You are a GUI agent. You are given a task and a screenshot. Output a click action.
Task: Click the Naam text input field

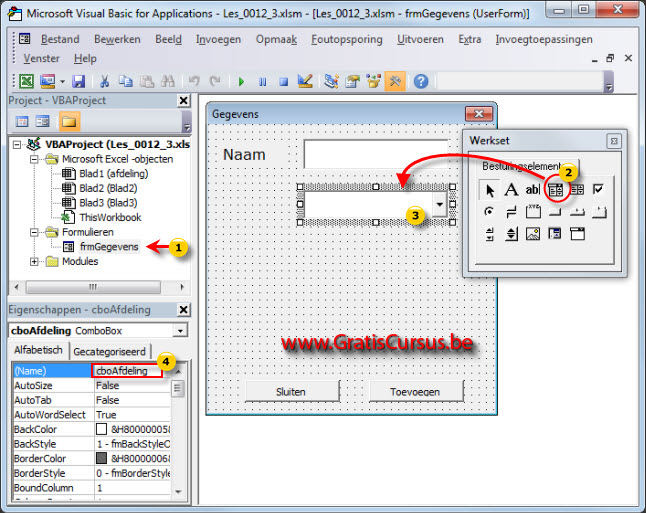tap(376, 154)
